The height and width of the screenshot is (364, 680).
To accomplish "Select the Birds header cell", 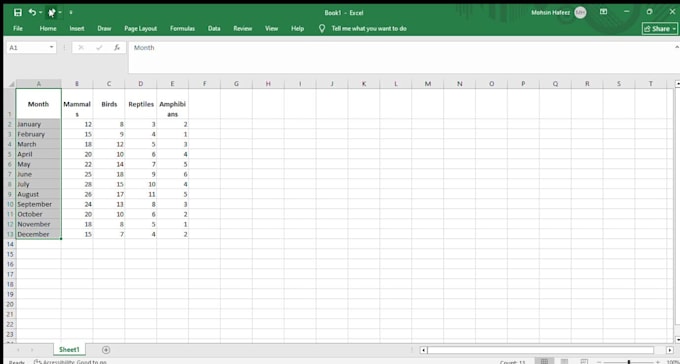I will coord(109,104).
